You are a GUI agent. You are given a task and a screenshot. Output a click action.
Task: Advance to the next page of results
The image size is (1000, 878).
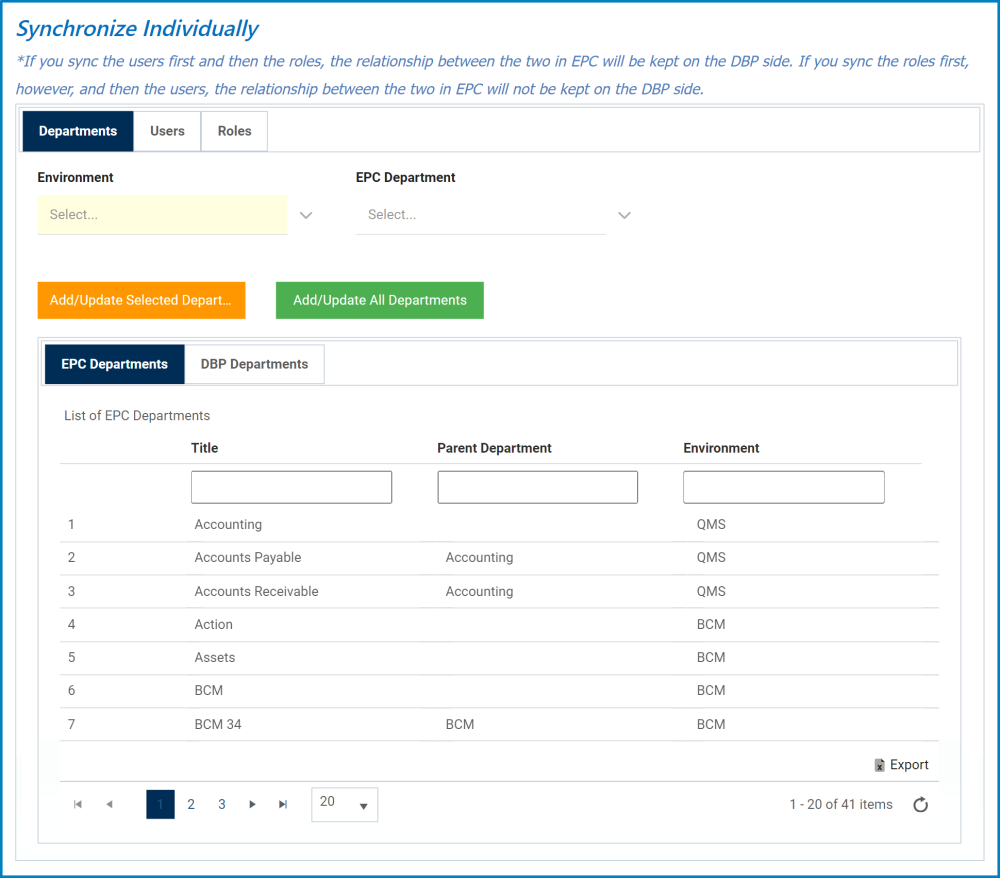coord(252,804)
